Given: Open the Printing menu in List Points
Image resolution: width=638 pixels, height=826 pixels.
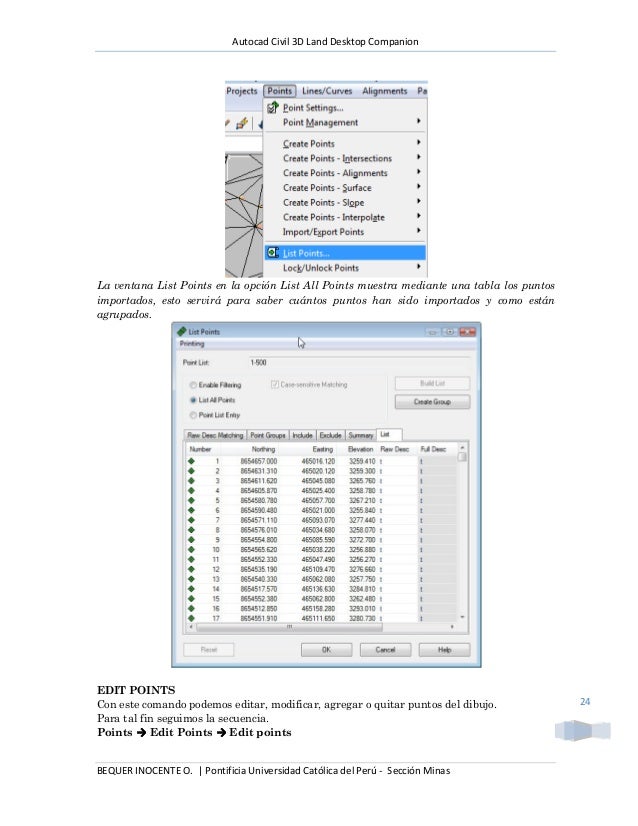Looking at the screenshot, I should tap(192, 343).
